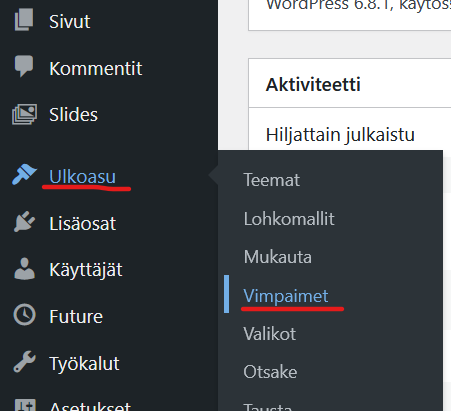Select Teemat in the Ulkoasu submenu
Image resolution: width=451 pixels, height=411 pixels.
[x=272, y=180]
